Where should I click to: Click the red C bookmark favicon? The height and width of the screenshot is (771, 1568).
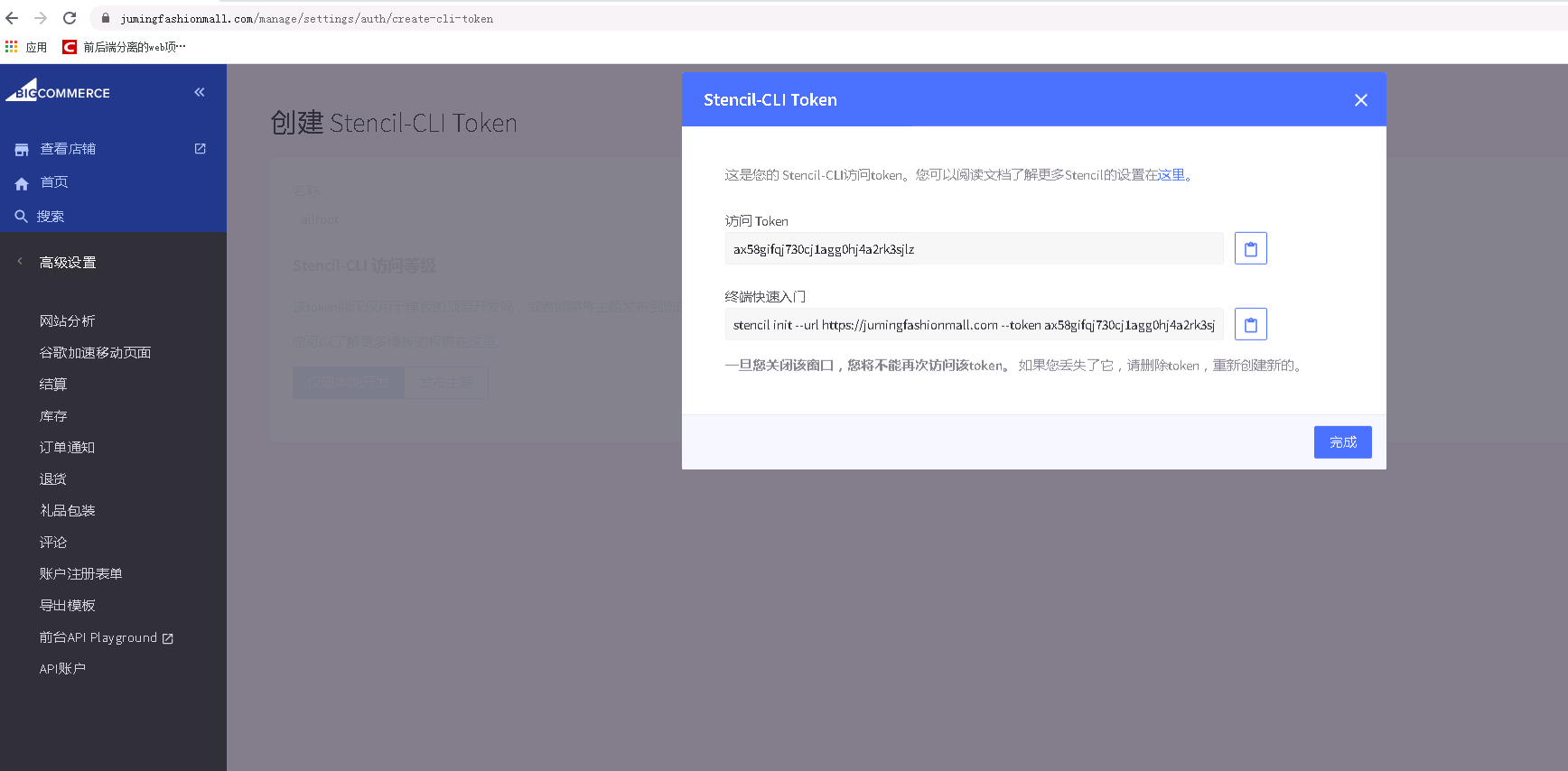click(x=70, y=47)
